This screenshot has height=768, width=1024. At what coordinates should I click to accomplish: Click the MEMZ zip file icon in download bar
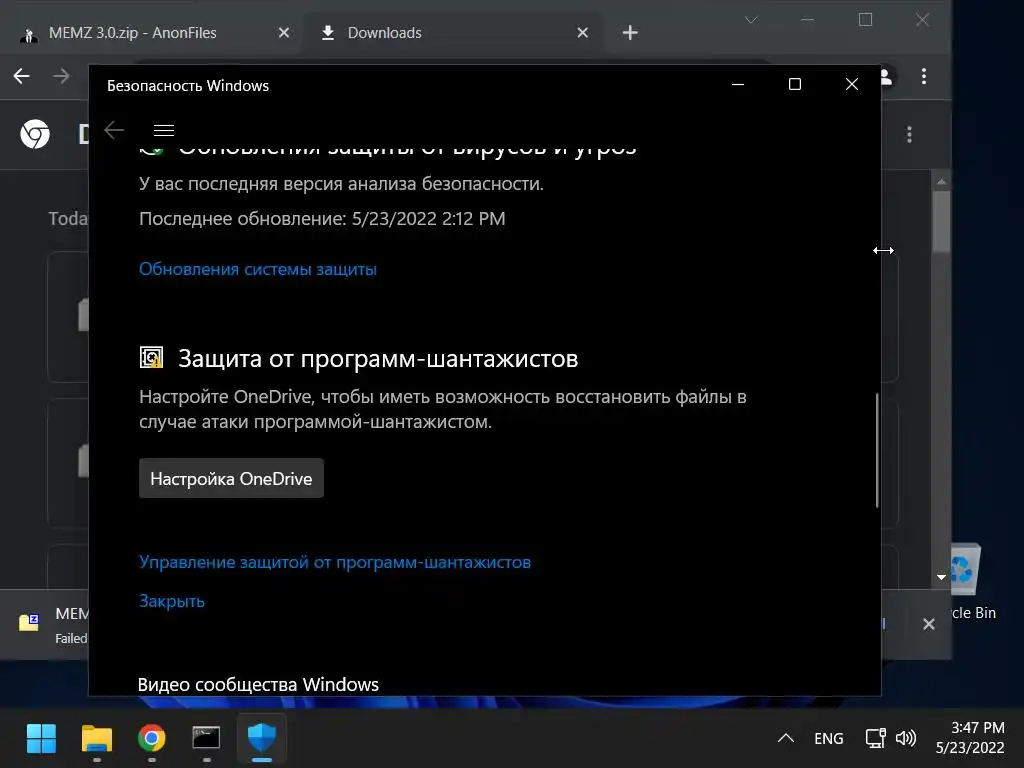pos(29,622)
